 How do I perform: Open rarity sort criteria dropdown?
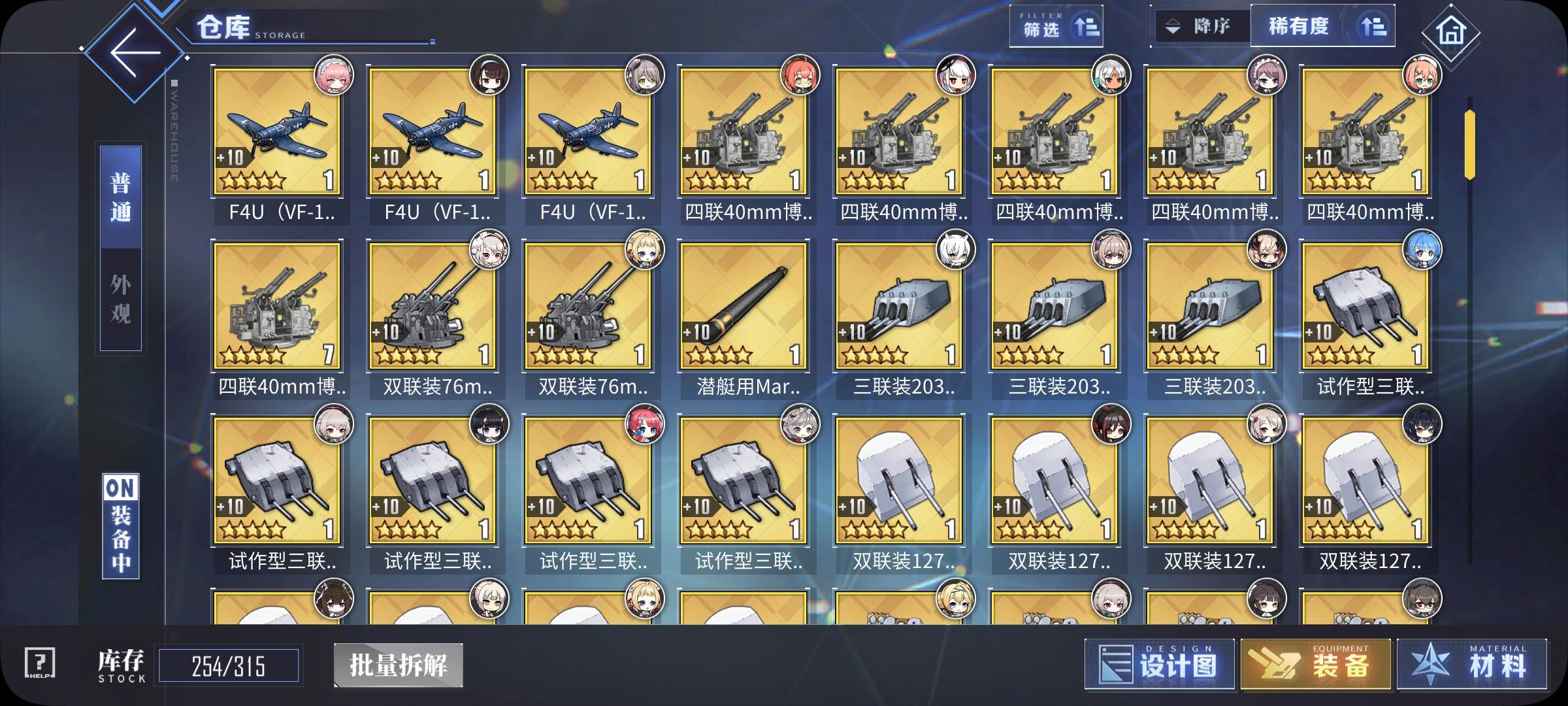click(1322, 26)
